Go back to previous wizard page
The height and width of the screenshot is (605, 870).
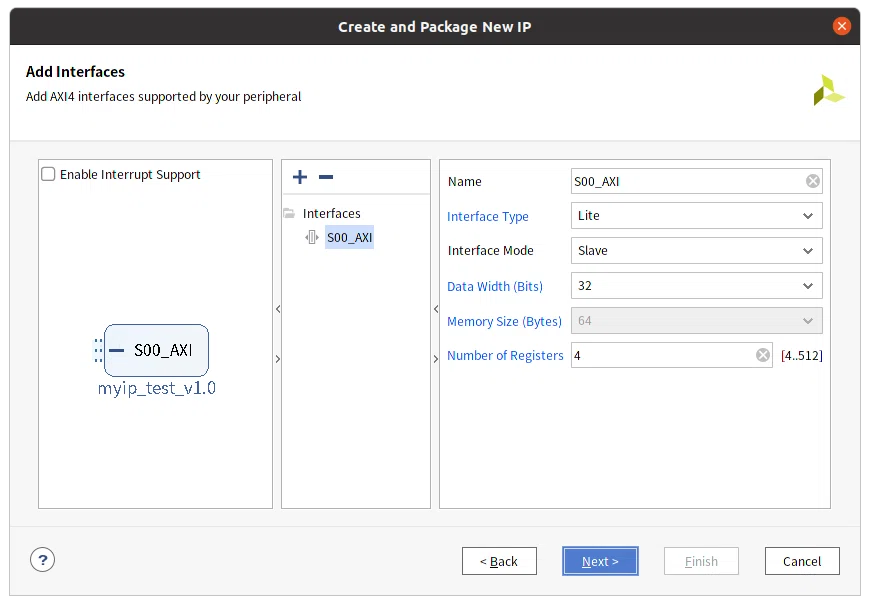[x=499, y=561]
